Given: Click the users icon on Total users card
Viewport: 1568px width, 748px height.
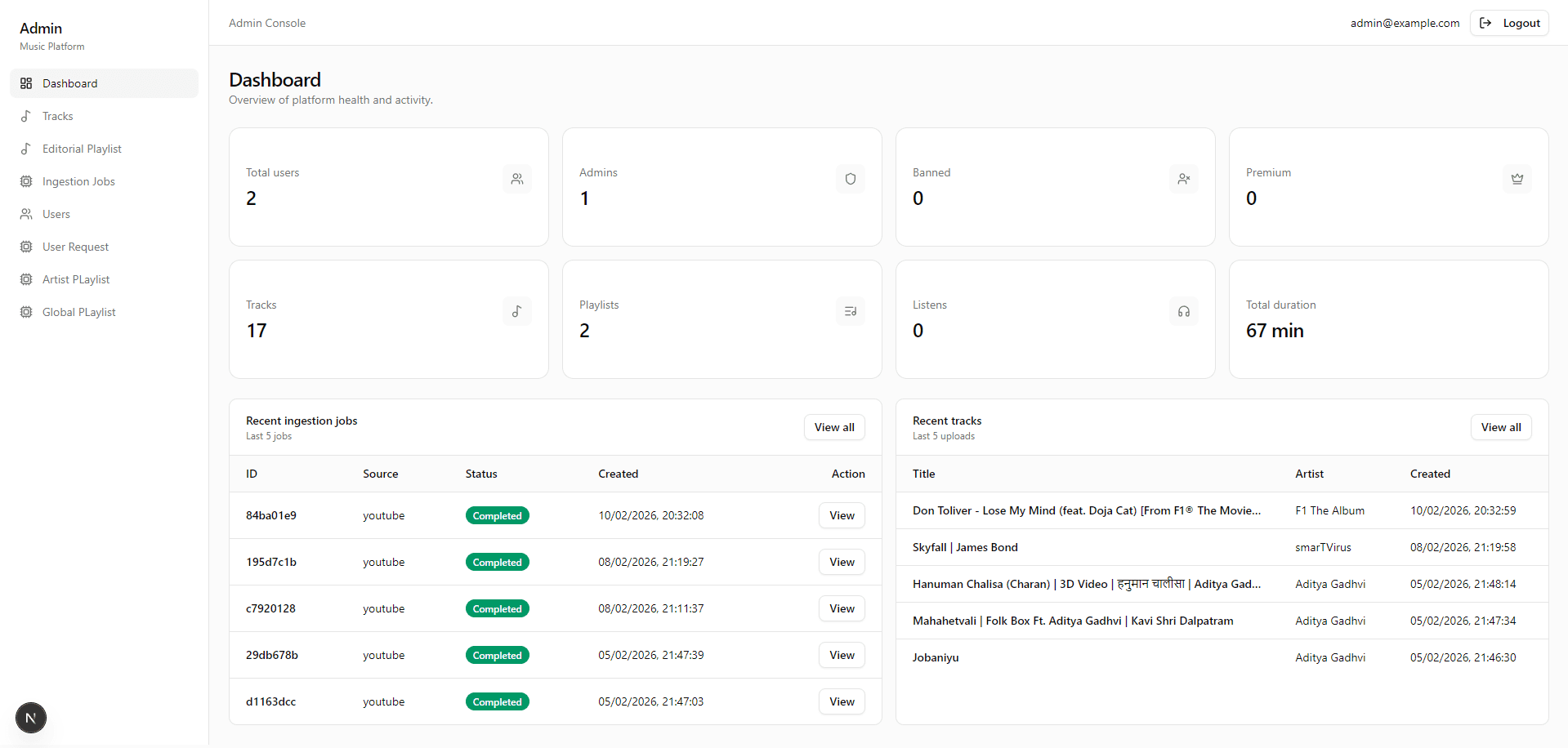Looking at the screenshot, I should pyautogui.click(x=517, y=179).
